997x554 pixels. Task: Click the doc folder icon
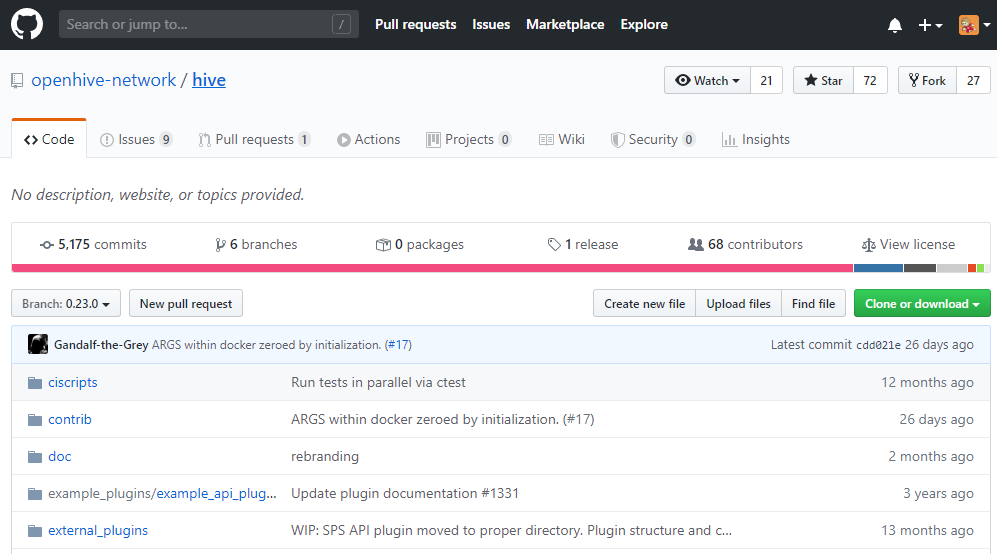point(35,457)
